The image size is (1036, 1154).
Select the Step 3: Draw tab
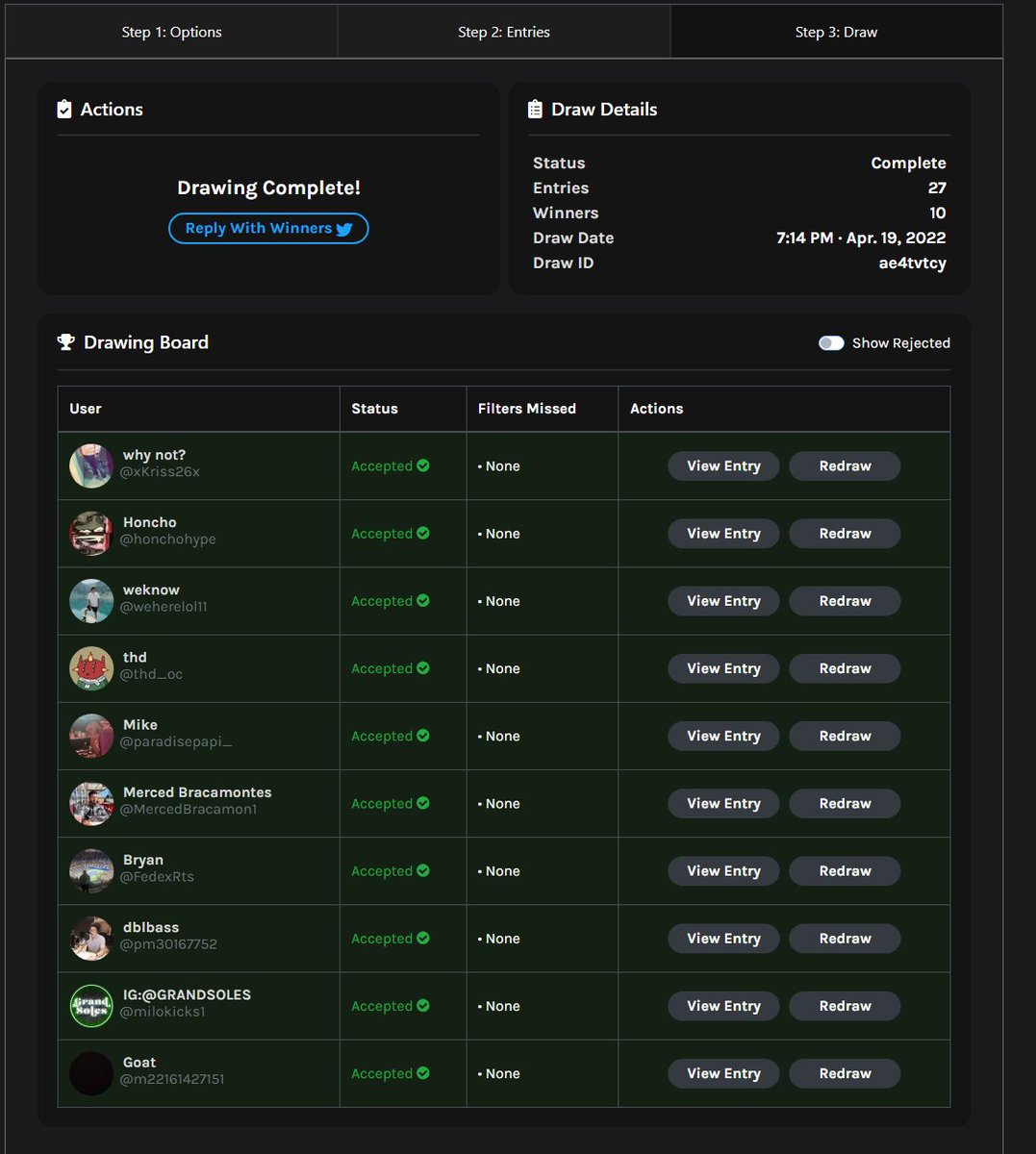pyautogui.click(x=836, y=32)
